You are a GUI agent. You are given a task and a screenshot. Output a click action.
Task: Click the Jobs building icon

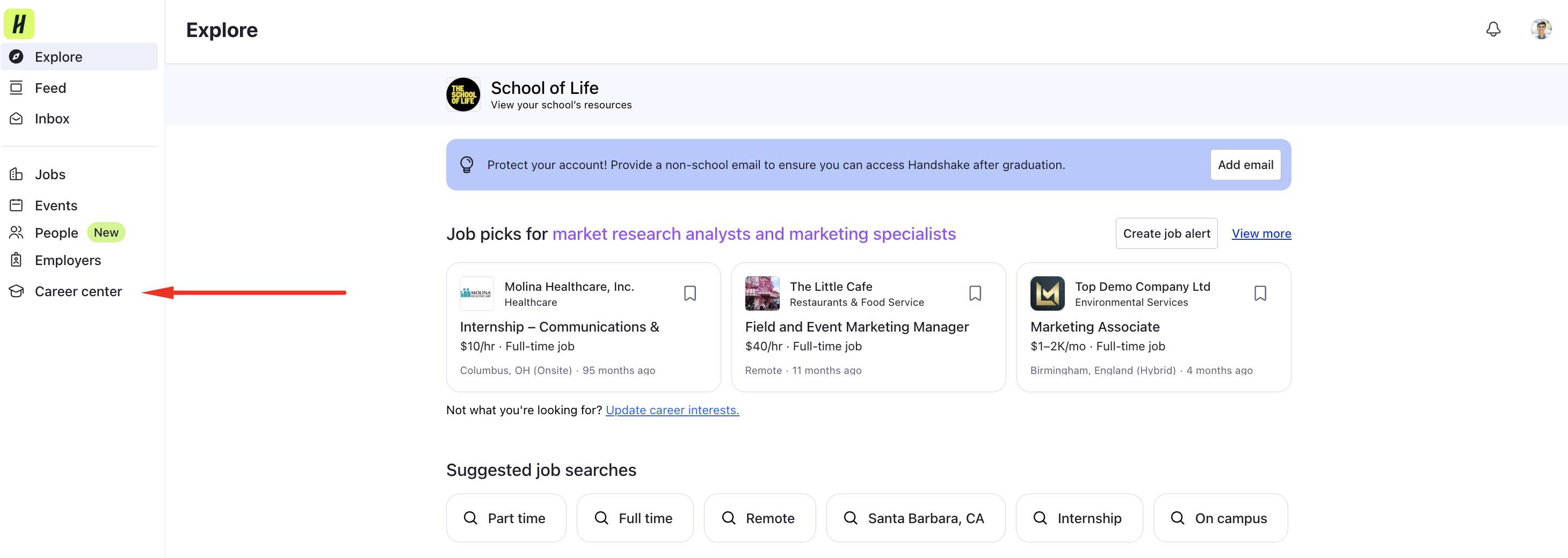point(17,174)
